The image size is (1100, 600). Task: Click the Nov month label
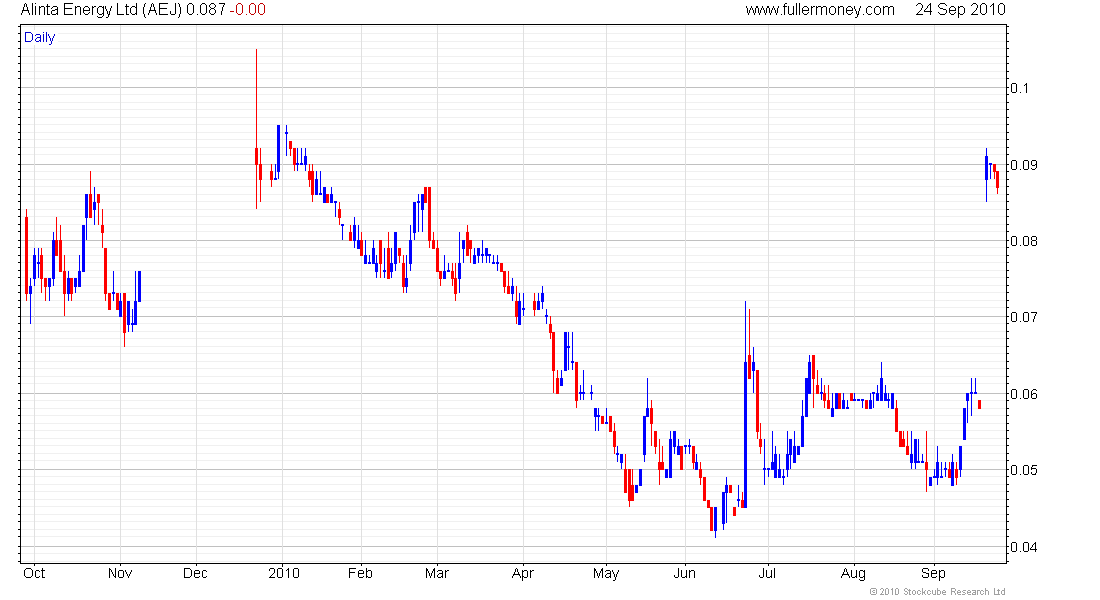point(120,573)
